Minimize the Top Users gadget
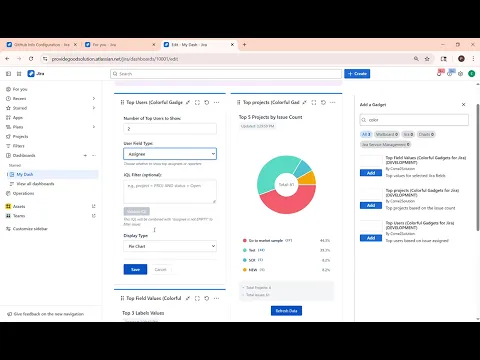The width and height of the screenshot is (480, 360). [188, 102]
